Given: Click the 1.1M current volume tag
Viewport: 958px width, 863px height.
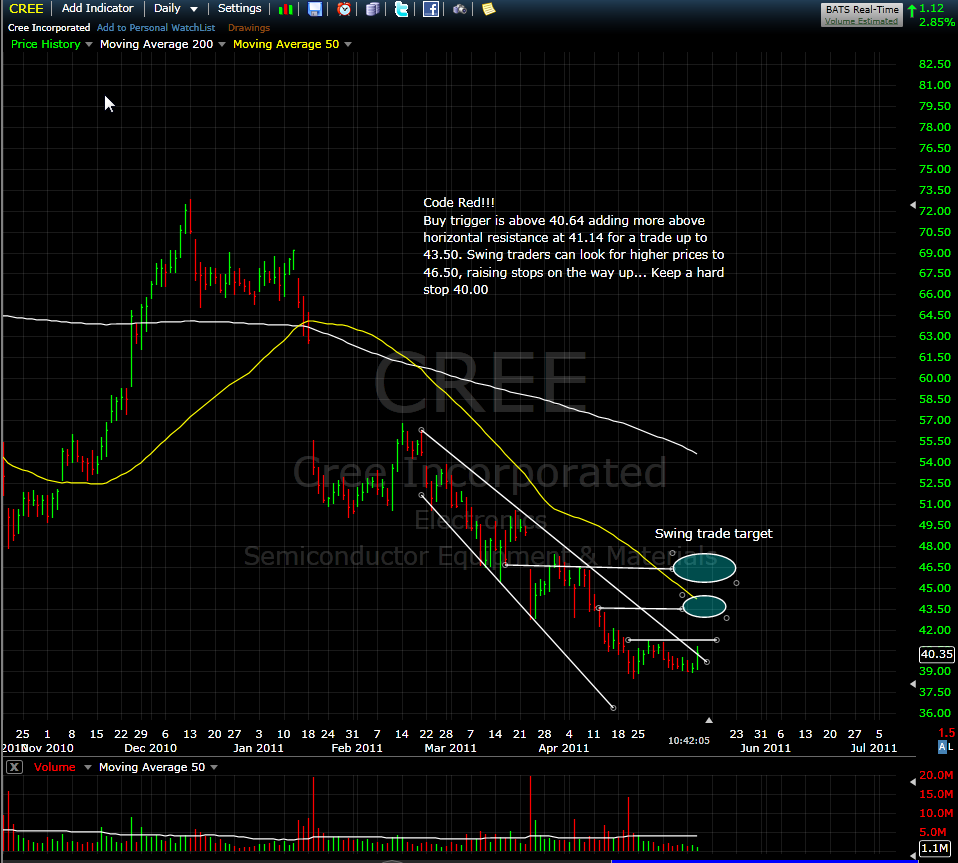Looking at the screenshot, I should pyautogui.click(x=937, y=848).
